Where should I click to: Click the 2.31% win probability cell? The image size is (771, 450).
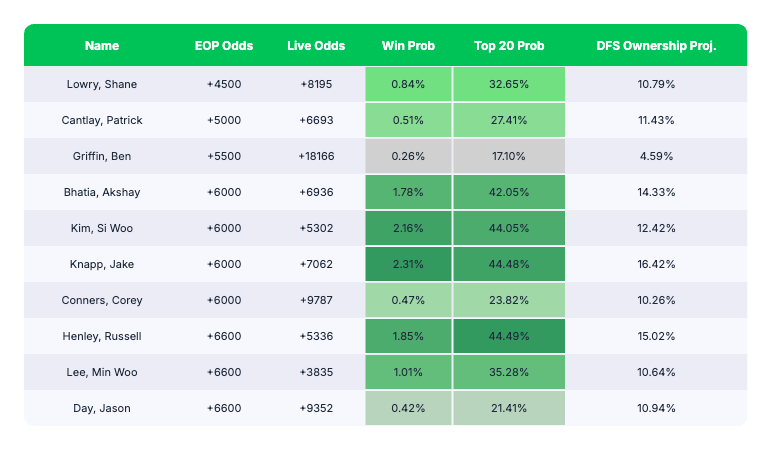coord(408,264)
